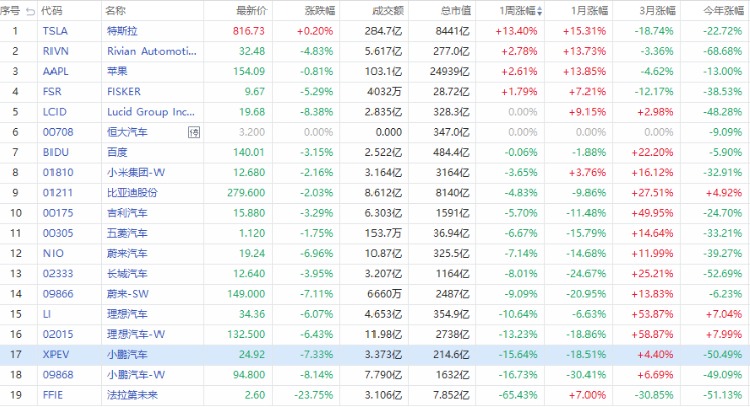The image size is (750, 407).
Task: Select the stock name Lucid Group Inc...
Action: (151, 112)
